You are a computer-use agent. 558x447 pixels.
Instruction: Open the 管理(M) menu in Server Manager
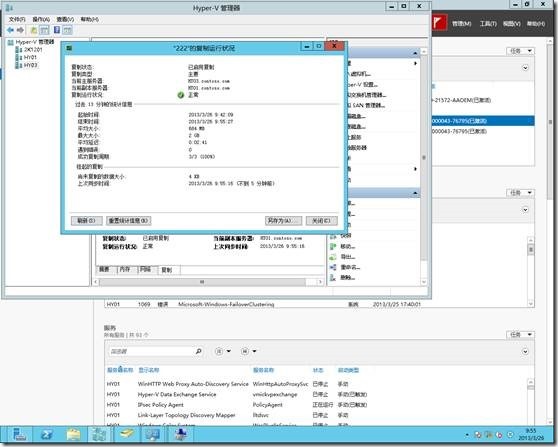point(462,23)
